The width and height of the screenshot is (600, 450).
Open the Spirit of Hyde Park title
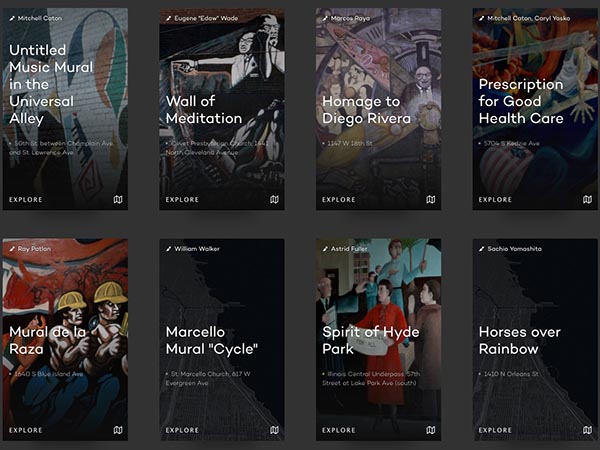371,341
